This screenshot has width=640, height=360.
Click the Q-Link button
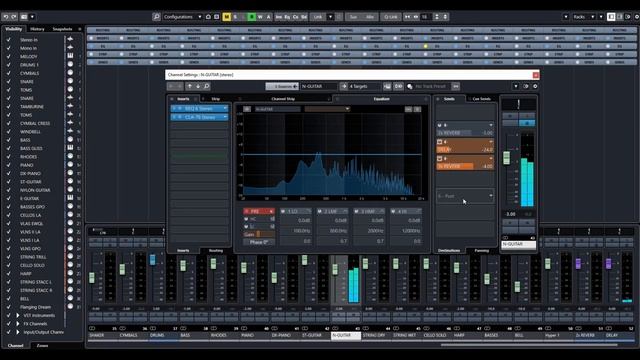point(391,17)
